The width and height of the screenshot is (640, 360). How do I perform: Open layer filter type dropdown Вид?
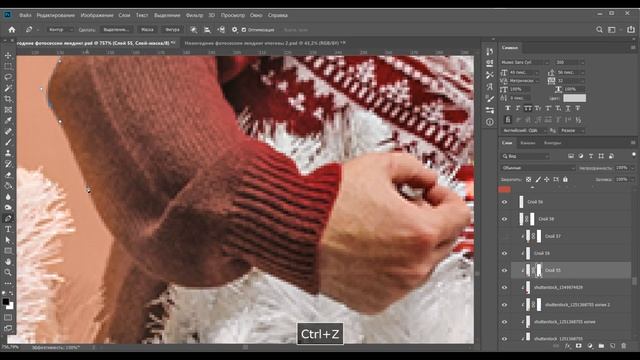tap(525, 156)
